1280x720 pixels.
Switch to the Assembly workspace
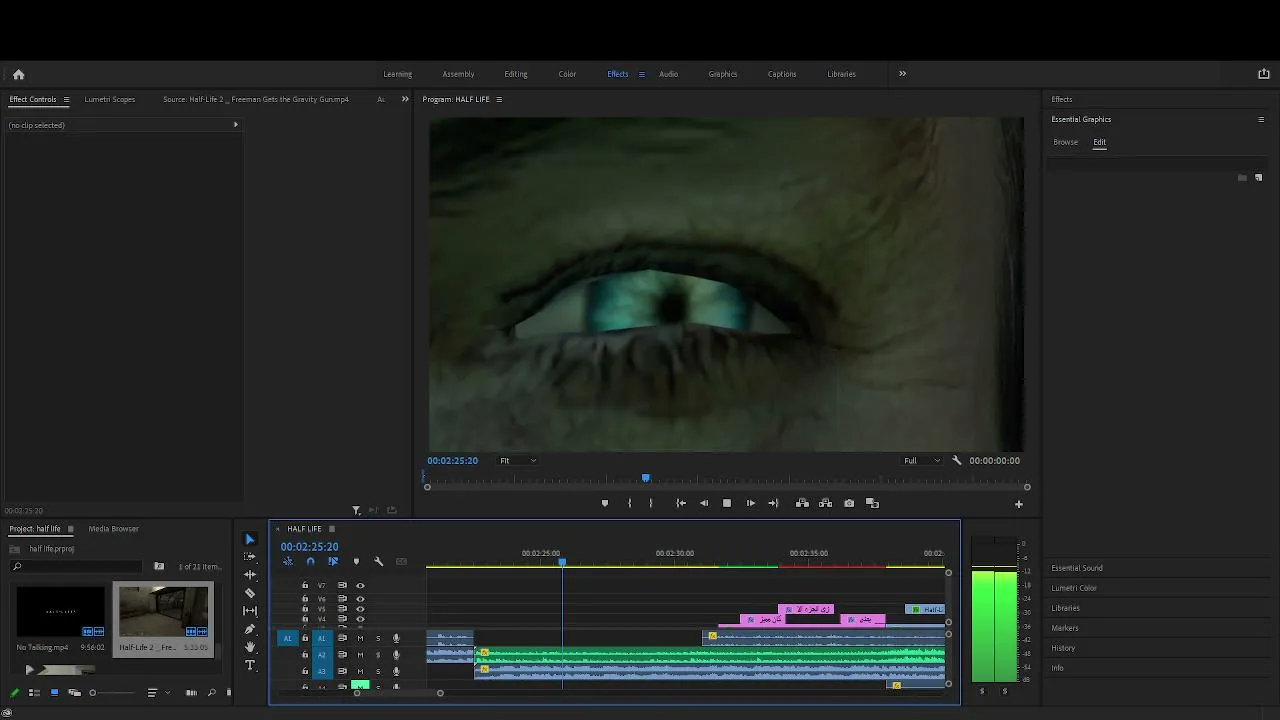pyautogui.click(x=458, y=74)
